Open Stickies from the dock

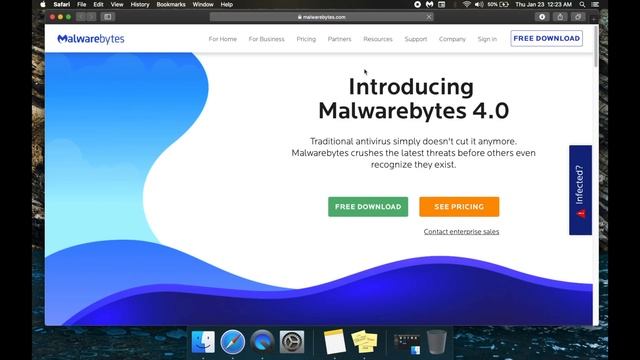[x=364, y=342]
